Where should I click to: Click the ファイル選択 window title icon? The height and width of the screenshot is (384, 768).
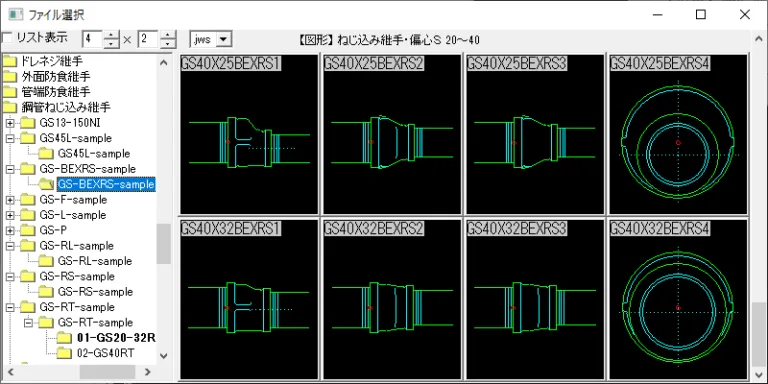point(16,14)
